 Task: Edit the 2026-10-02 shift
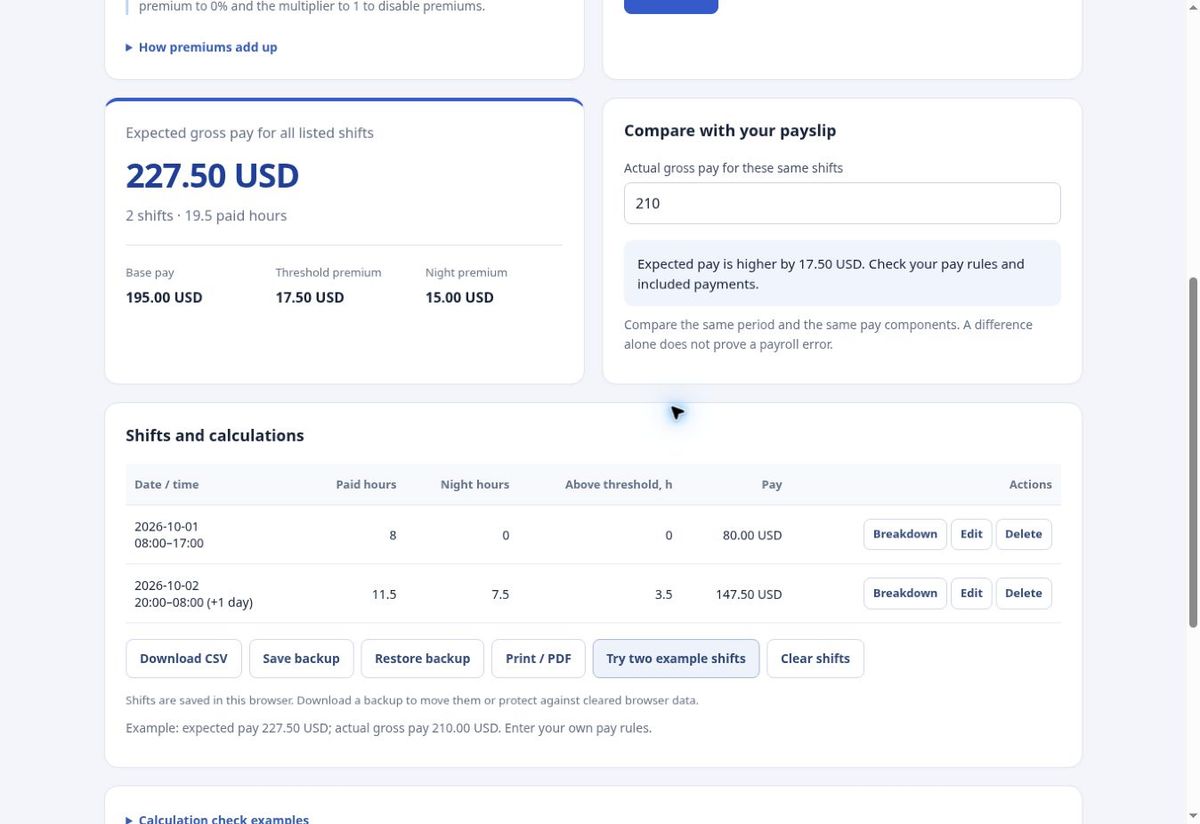971,593
